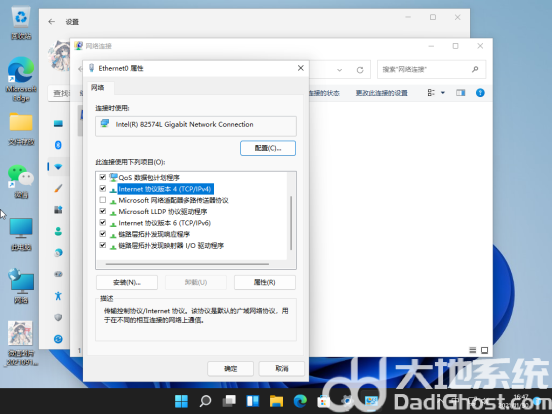Screen dimensions: 552x414
Task: Select 链路层拓扑发现响应程序 list row
Action: [154, 234]
